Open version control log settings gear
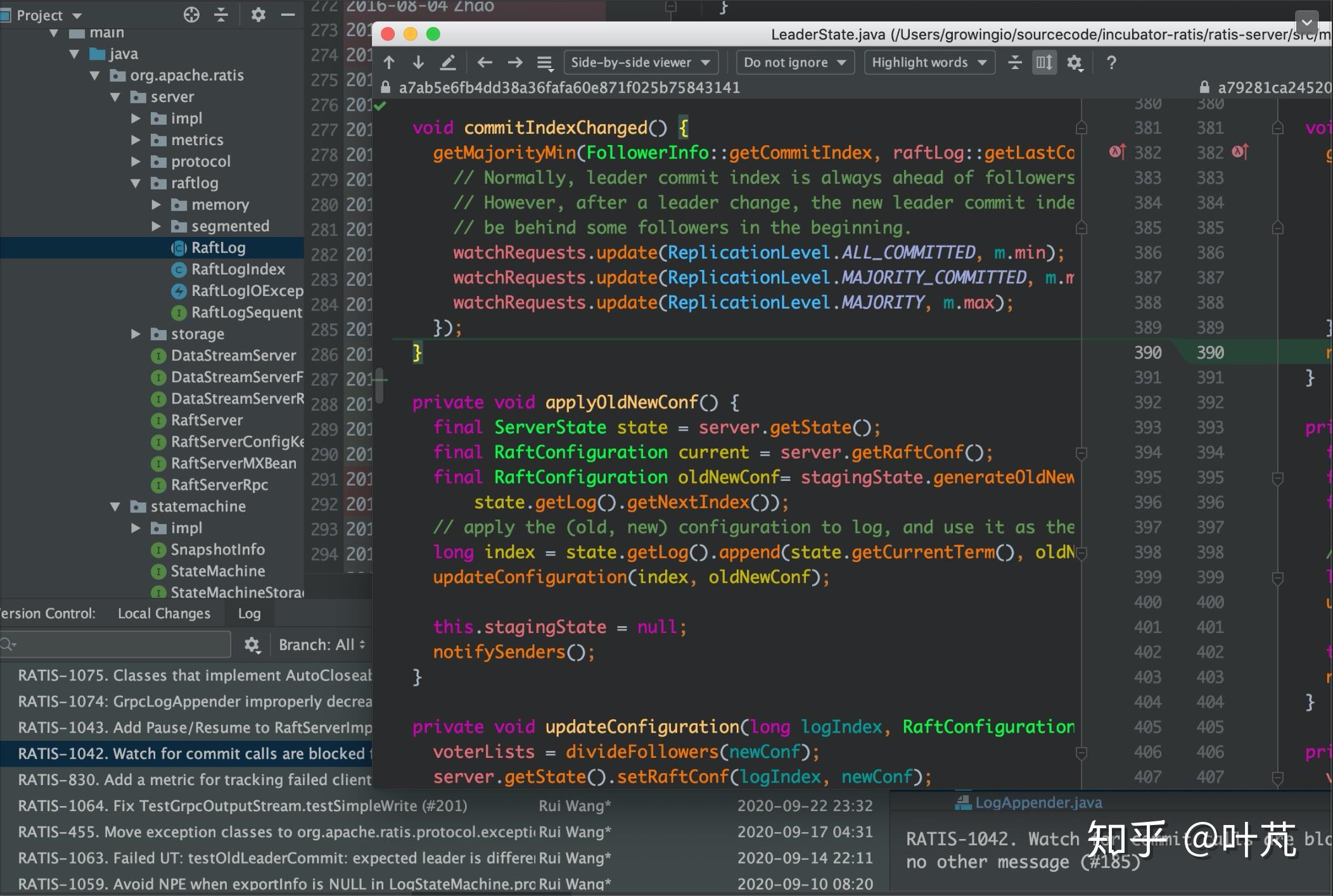This screenshot has height=896, width=1333. click(x=252, y=645)
